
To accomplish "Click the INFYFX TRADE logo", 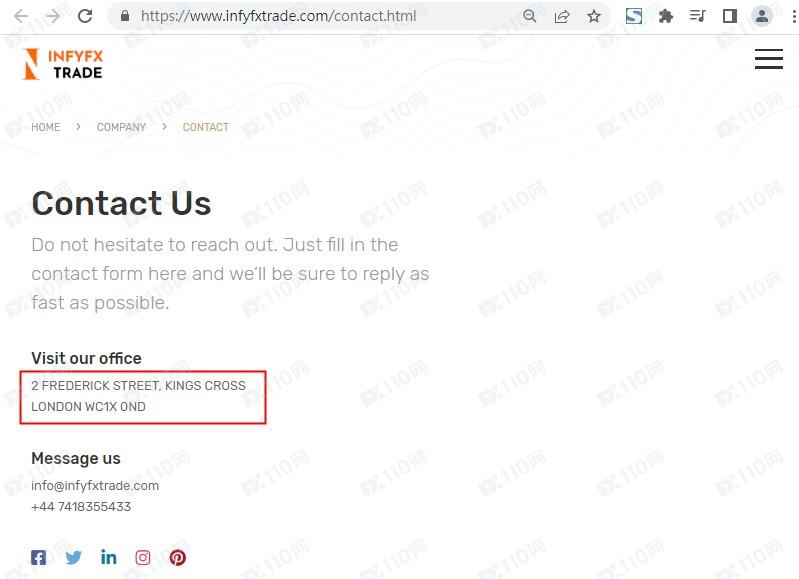I will (63, 64).
